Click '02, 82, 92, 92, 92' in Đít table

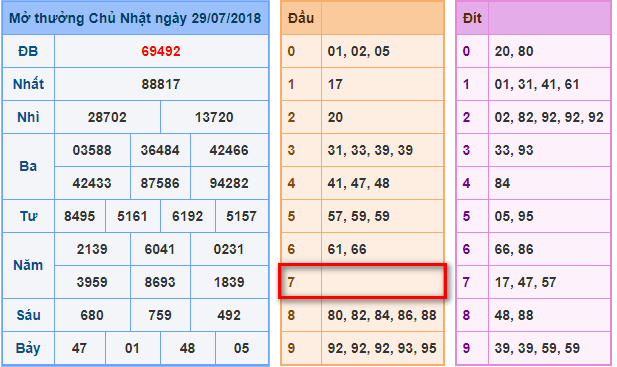[x=549, y=117]
